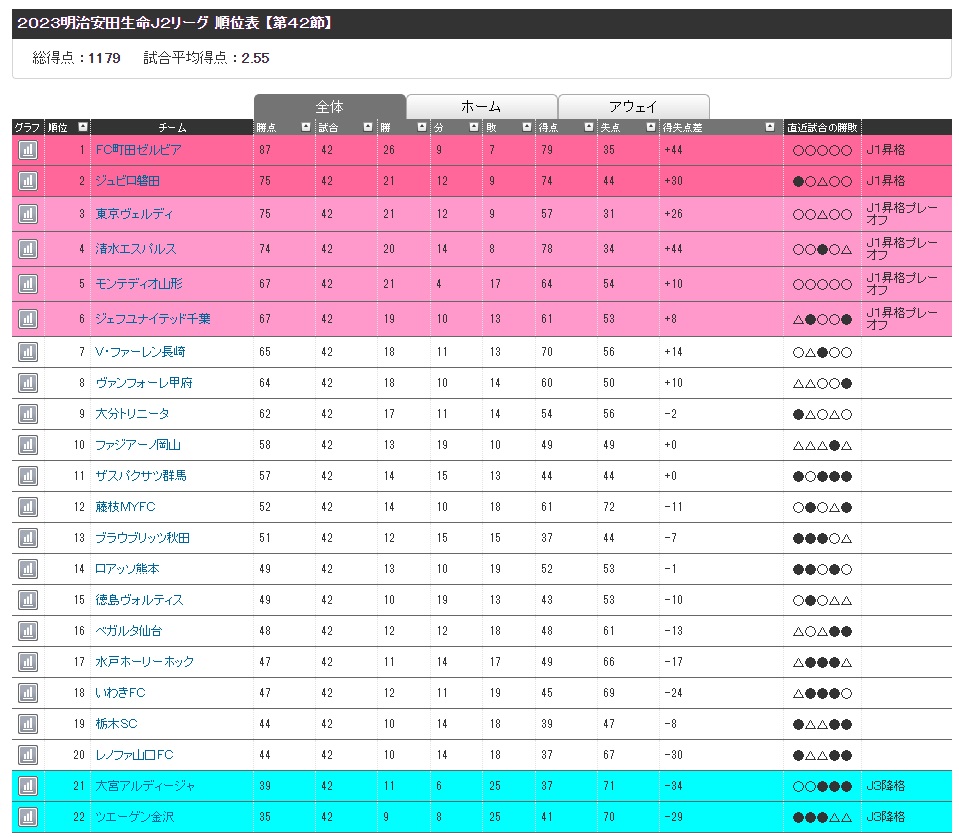Image resolution: width=959 pixels, height=837 pixels.
Task: Open graph icon for 大宮アルディージャ
Action: [x=27, y=786]
